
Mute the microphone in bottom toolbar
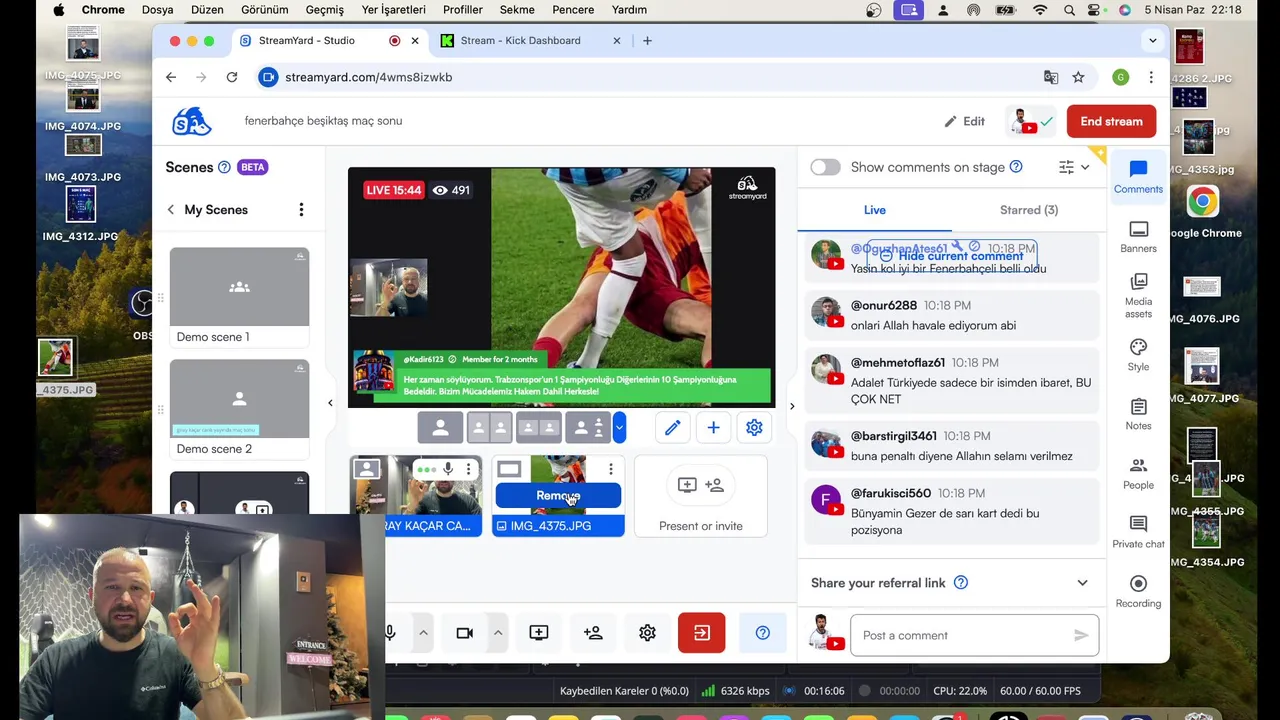(391, 633)
